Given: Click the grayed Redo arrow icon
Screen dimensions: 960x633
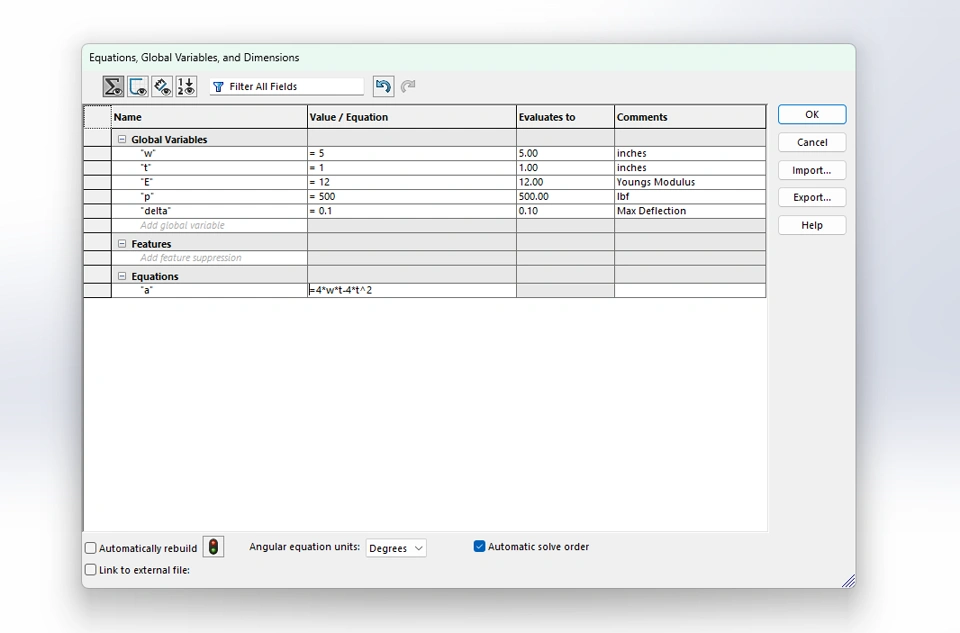Looking at the screenshot, I should tap(408, 87).
